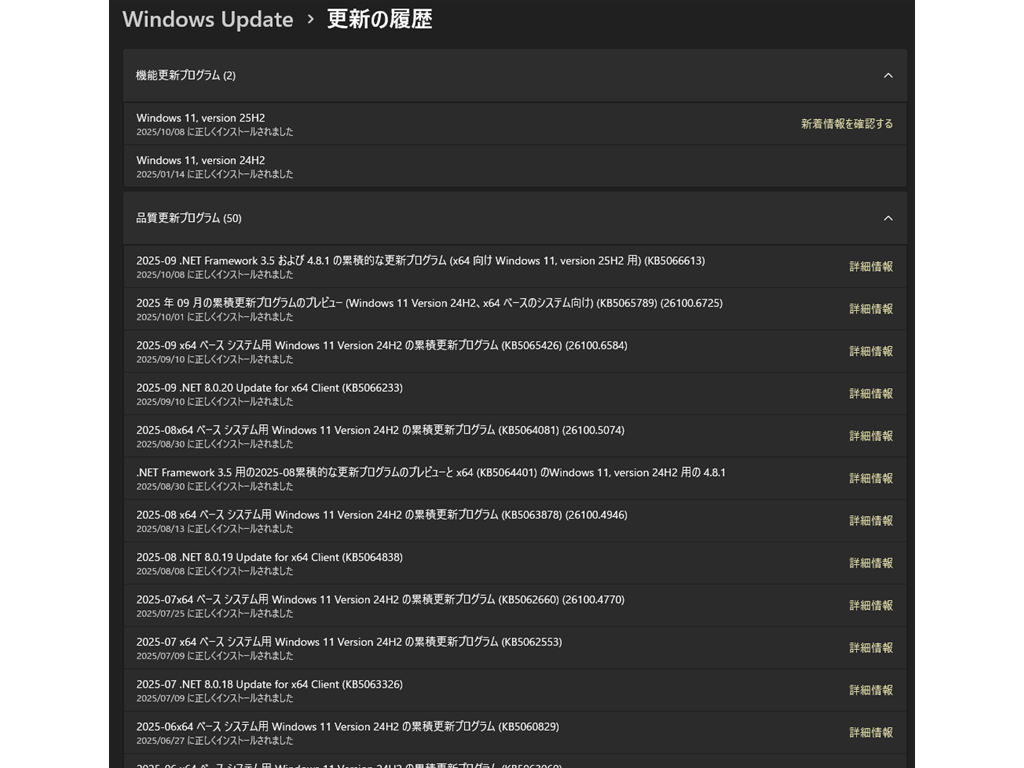Viewport: 1024px width, 768px height.
Task: Open 詳細情報 for KB5066613 update
Action: point(870,267)
